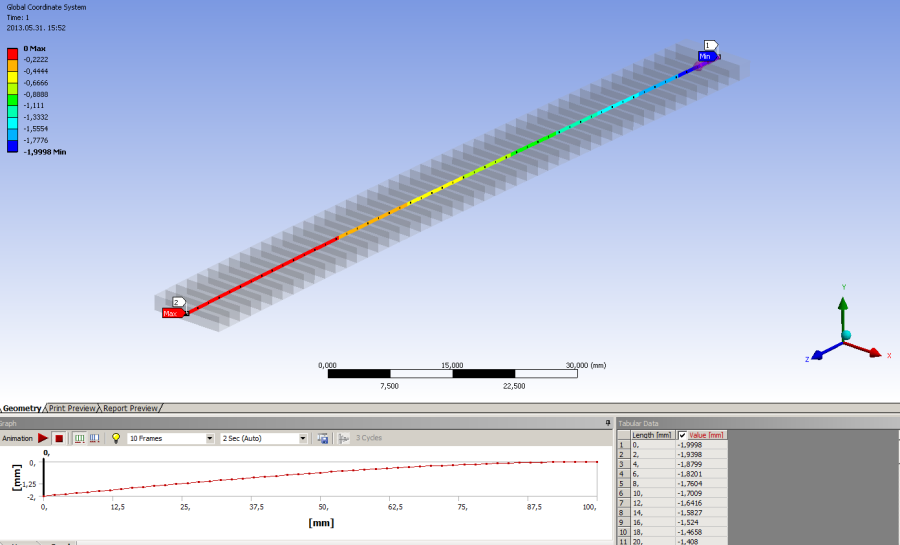Viewport: 900px width, 545px height.
Task: Click the 30,000 (mm) scale ruler label
Action: [585, 365]
